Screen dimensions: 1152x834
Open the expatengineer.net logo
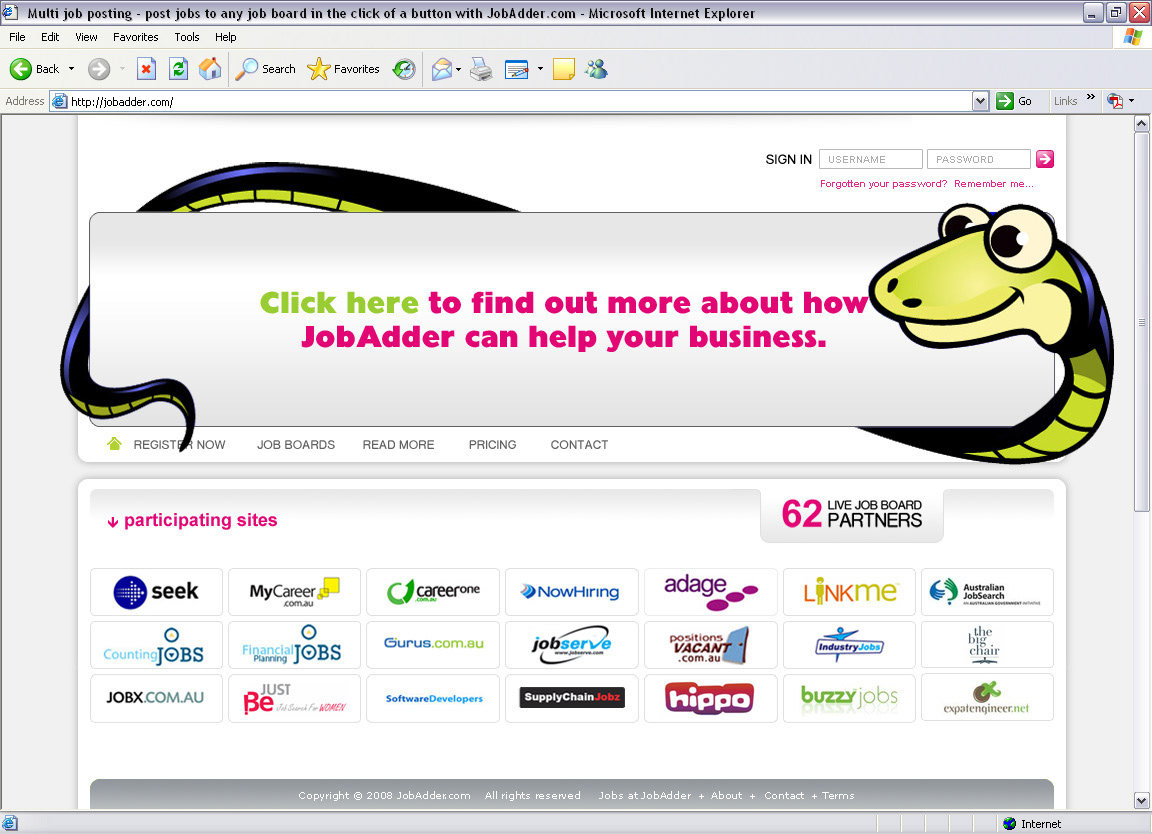987,698
